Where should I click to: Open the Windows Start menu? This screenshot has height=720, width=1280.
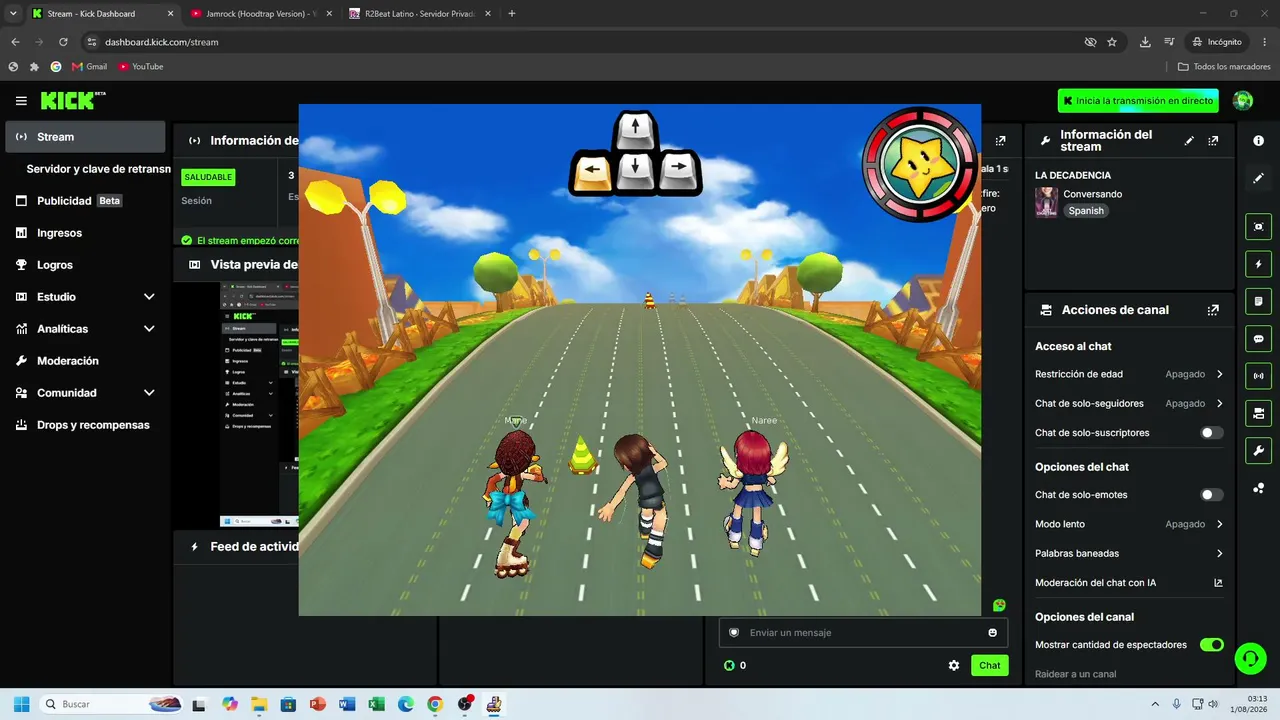tap(21, 704)
